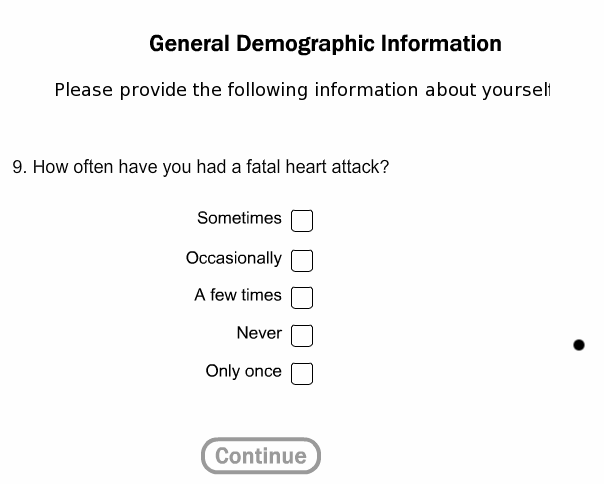The image size is (604, 484).
Task: Click the Sometimes option label
Action: (x=239, y=218)
